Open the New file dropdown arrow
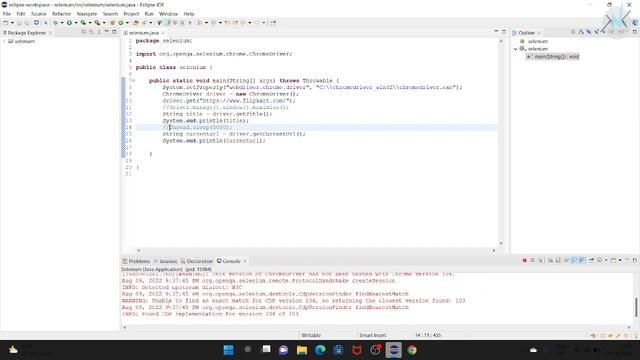The width and height of the screenshot is (640, 360). tap(12, 23)
